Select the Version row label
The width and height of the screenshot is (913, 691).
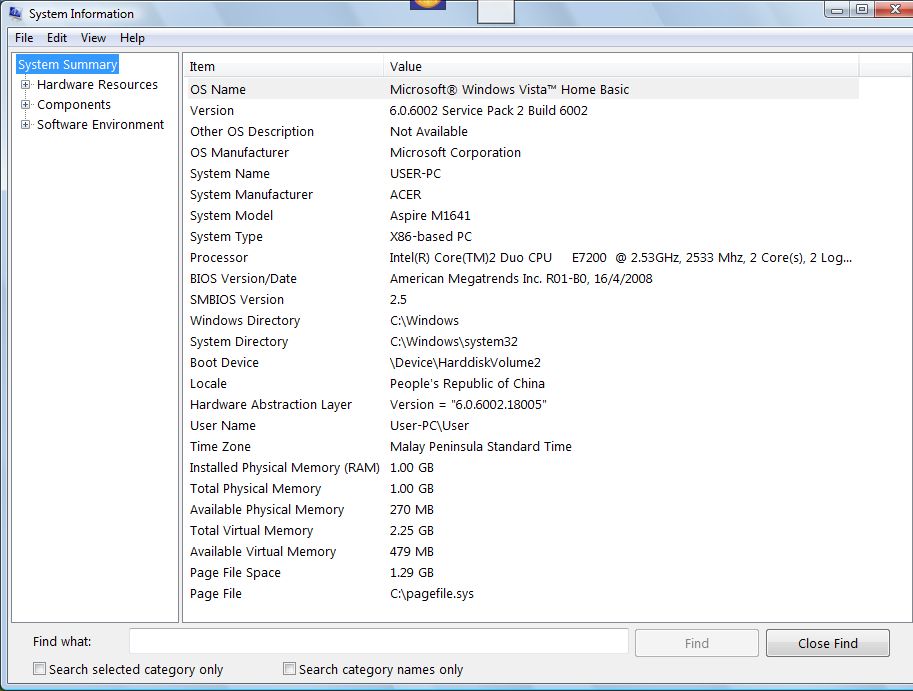[212, 111]
